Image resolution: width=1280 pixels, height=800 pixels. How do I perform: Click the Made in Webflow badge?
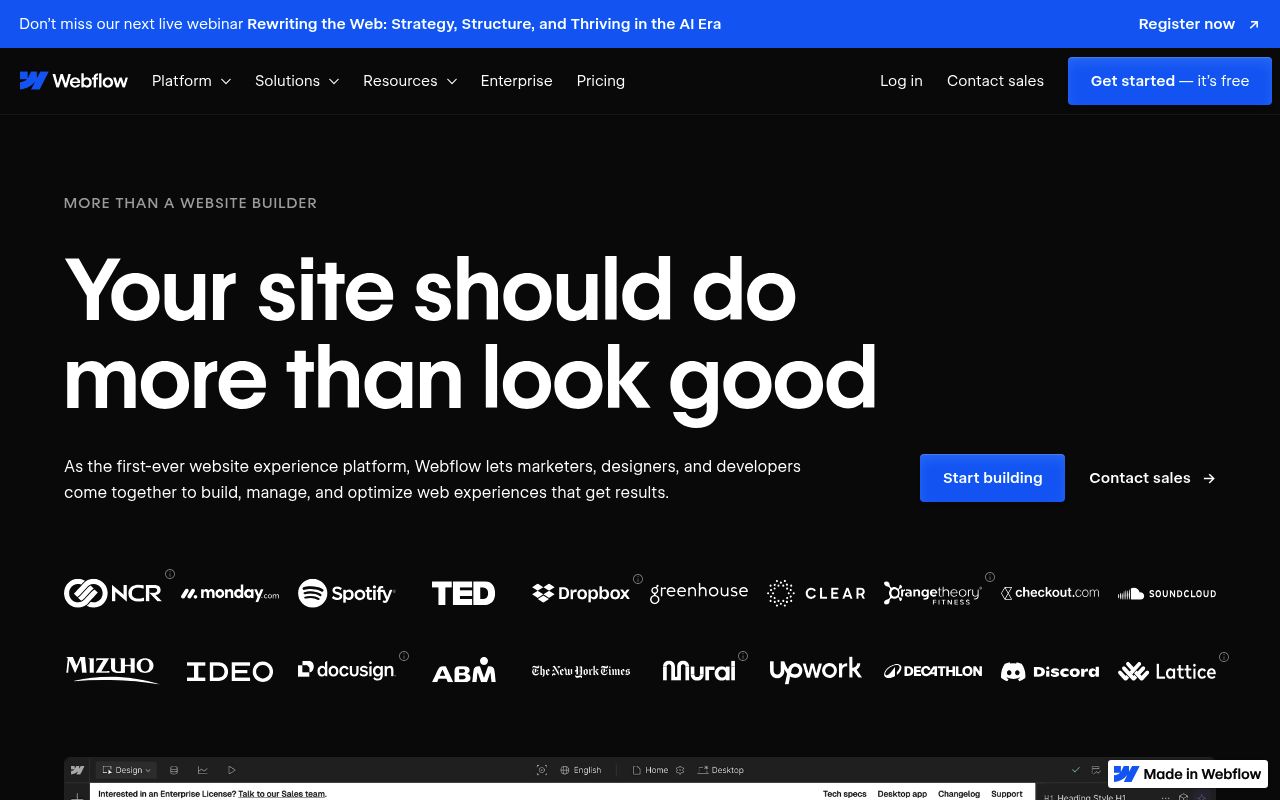pyautogui.click(x=1188, y=774)
